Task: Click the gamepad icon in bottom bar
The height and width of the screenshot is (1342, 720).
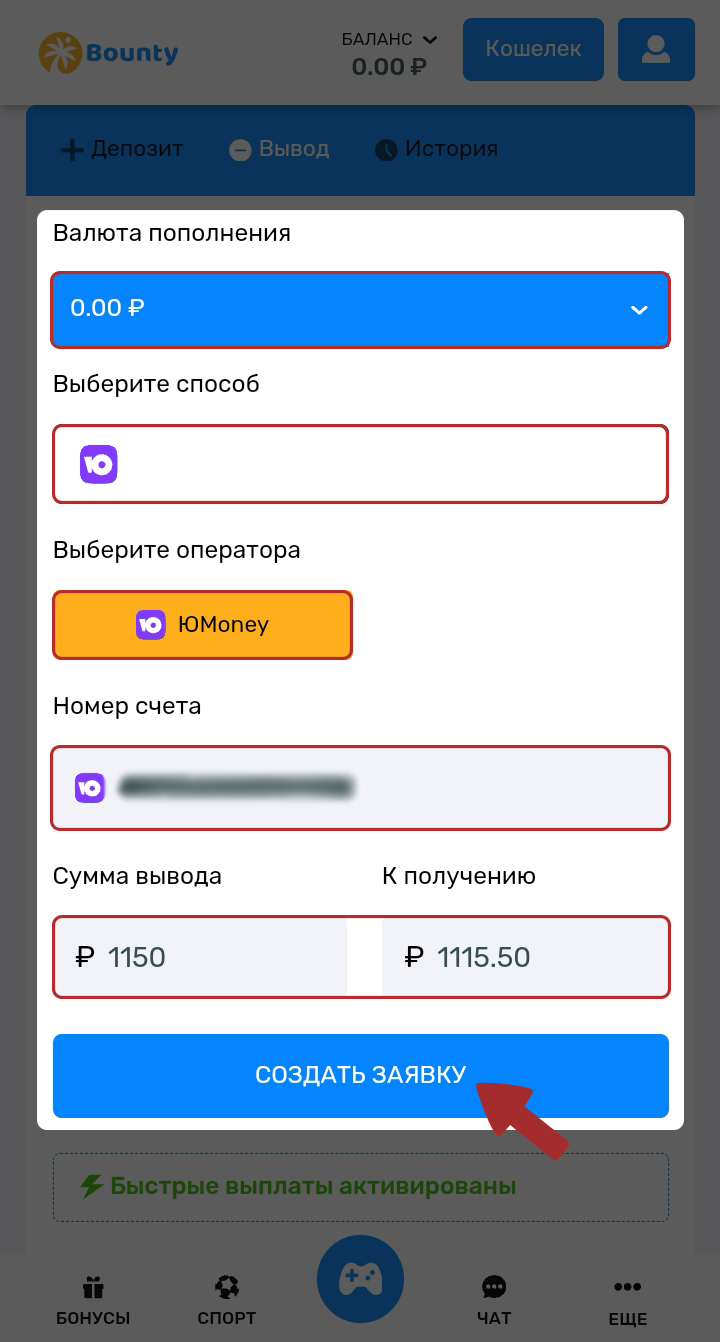Action: pyautogui.click(x=360, y=1279)
